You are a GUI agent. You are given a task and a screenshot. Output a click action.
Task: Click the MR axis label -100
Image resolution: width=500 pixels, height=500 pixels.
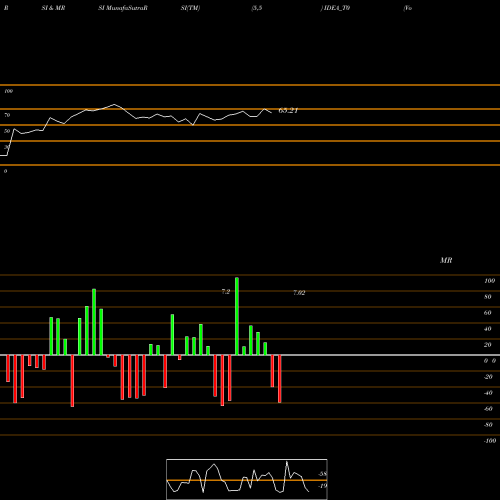coord(490,441)
